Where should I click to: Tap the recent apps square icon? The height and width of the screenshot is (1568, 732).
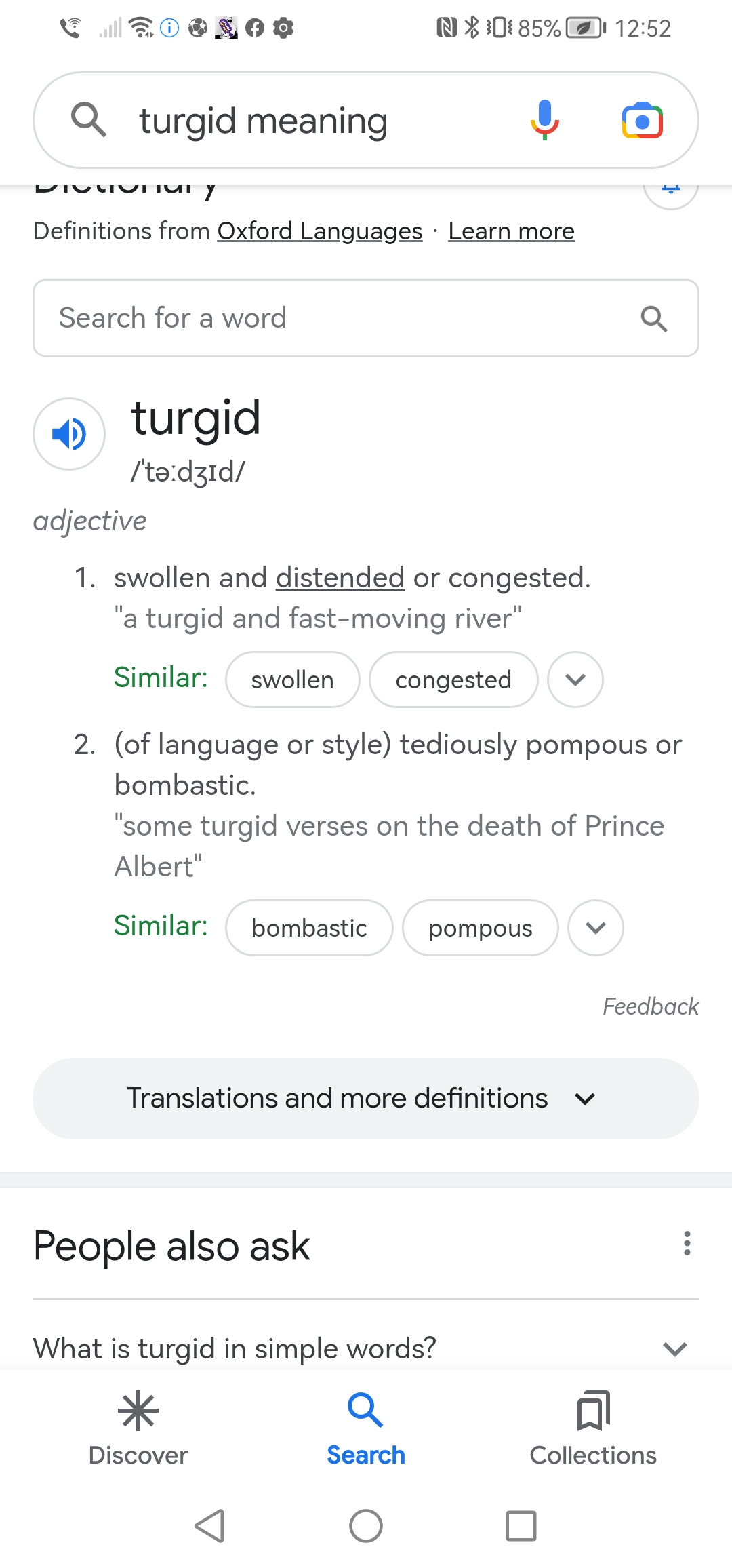[521, 1526]
